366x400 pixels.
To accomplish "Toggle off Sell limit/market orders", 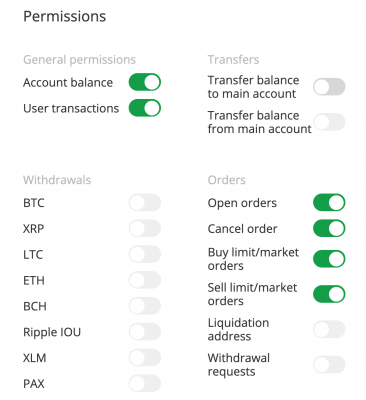I will [329, 294].
